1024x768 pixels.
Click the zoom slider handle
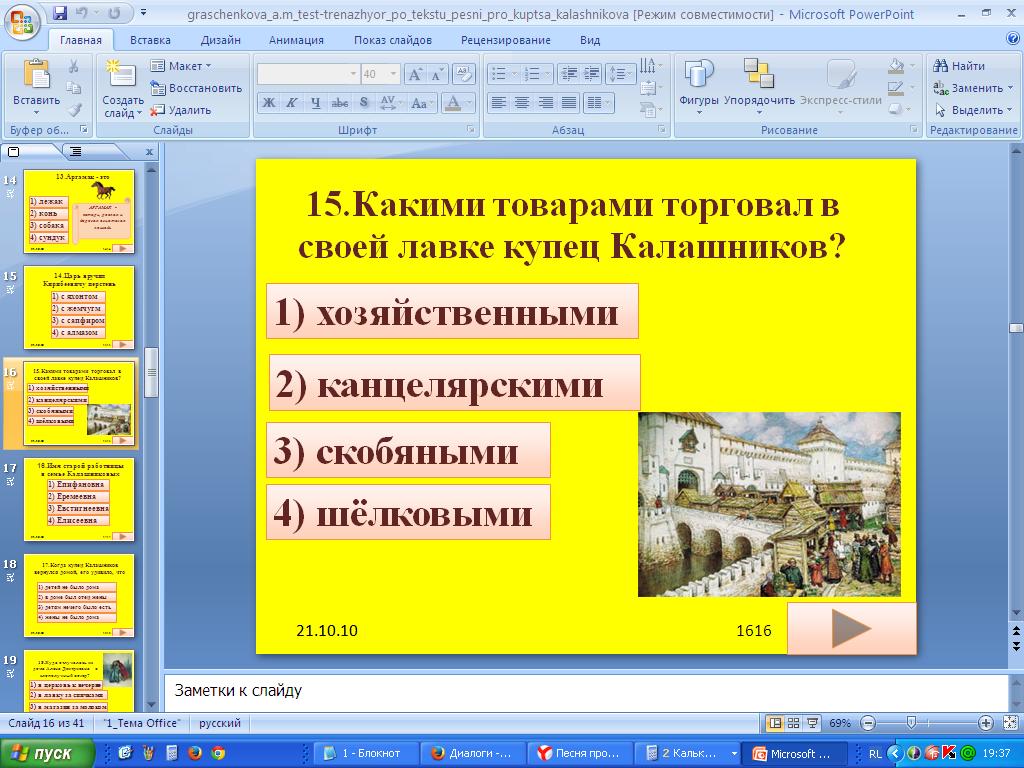[910, 723]
